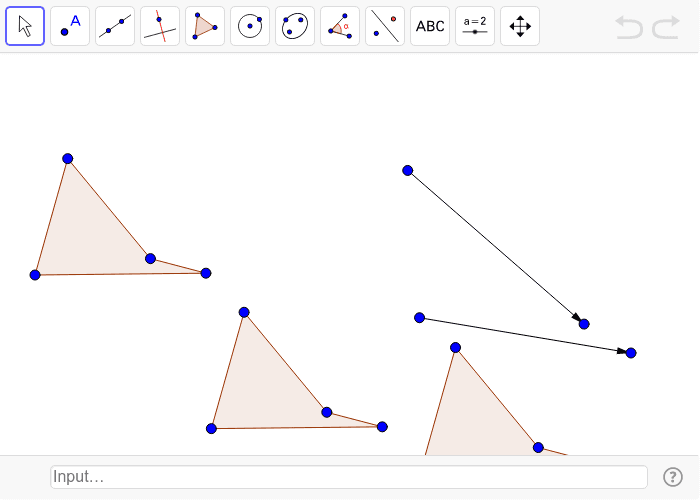This screenshot has height=500, width=700.
Task: Click start point of the long vector
Action: pos(408,170)
